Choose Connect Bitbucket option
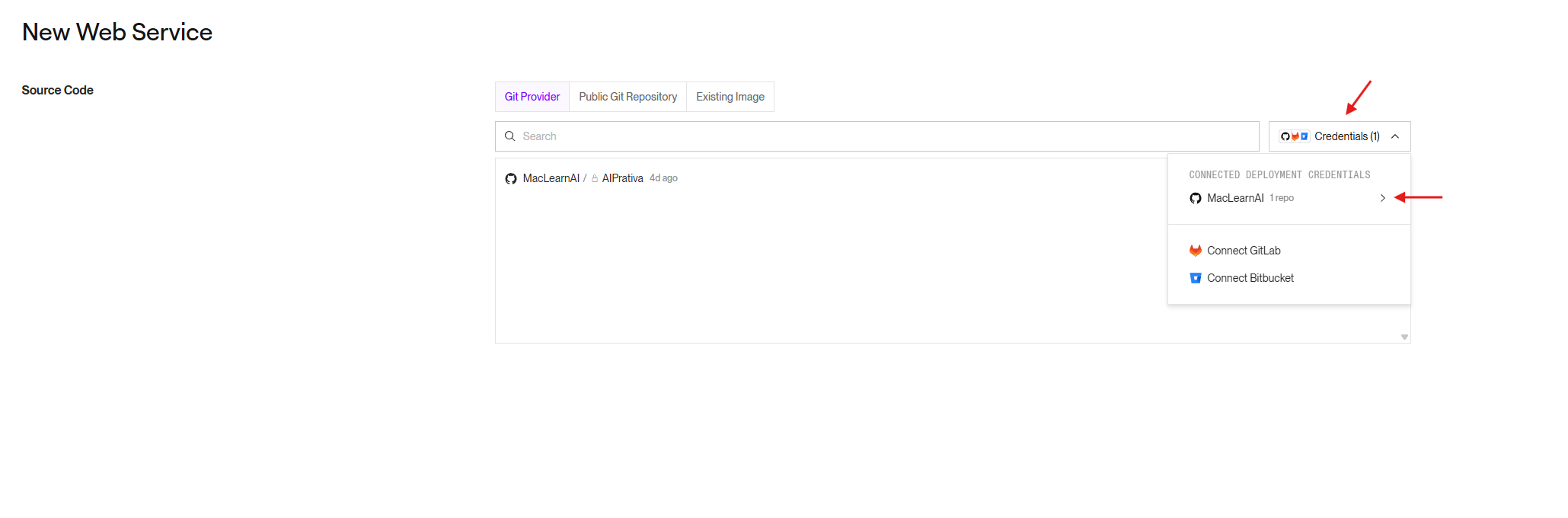This screenshot has width=1568, height=518. (x=1250, y=278)
